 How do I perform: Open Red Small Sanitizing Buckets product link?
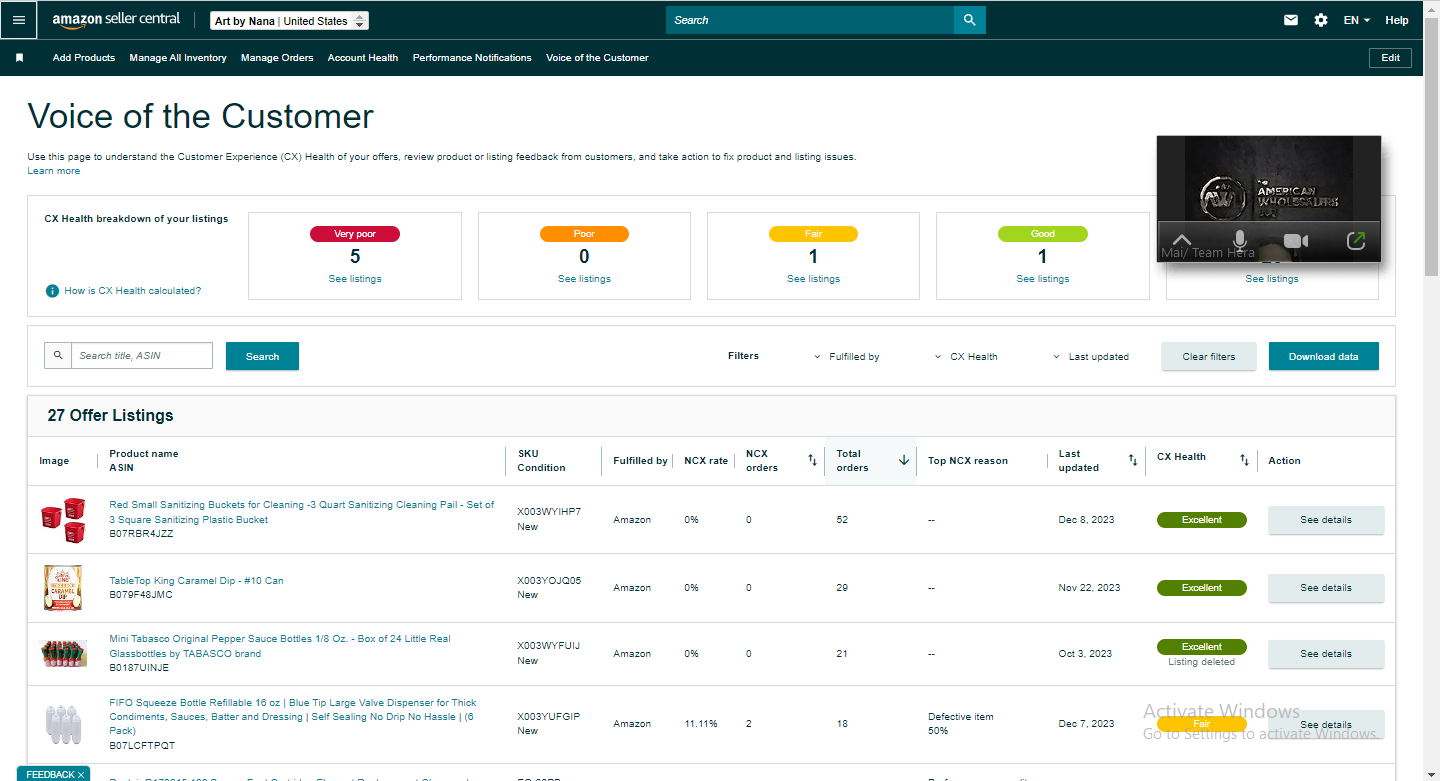(302, 512)
